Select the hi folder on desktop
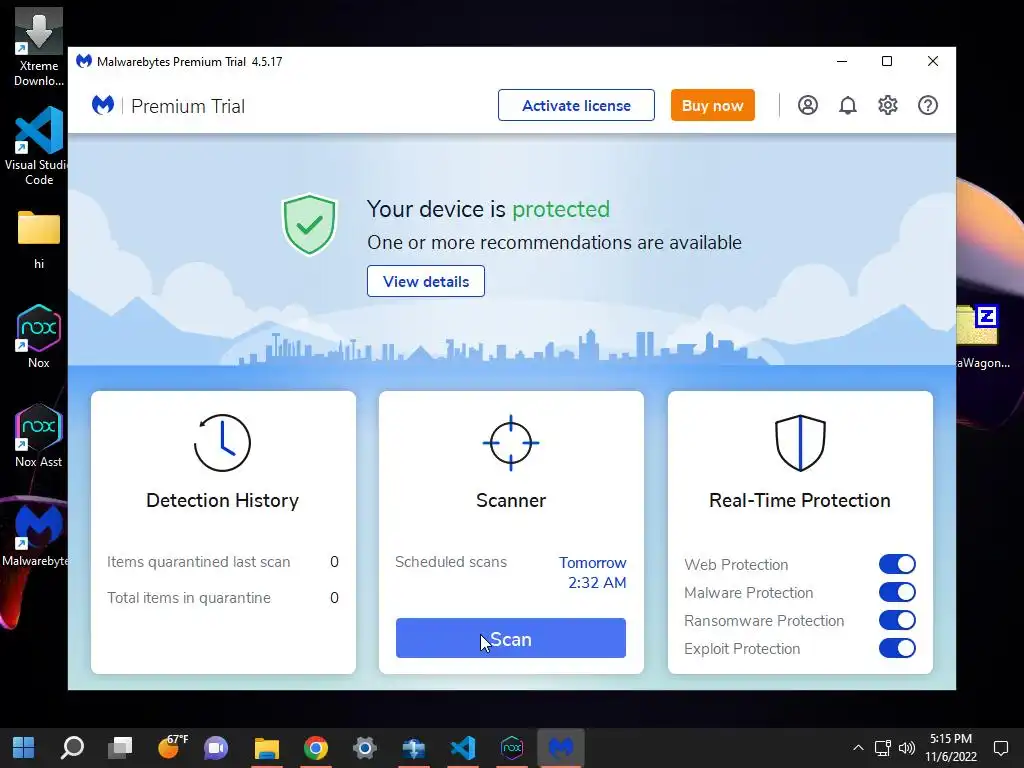Screen dimensions: 1024x768 tap(39, 239)
